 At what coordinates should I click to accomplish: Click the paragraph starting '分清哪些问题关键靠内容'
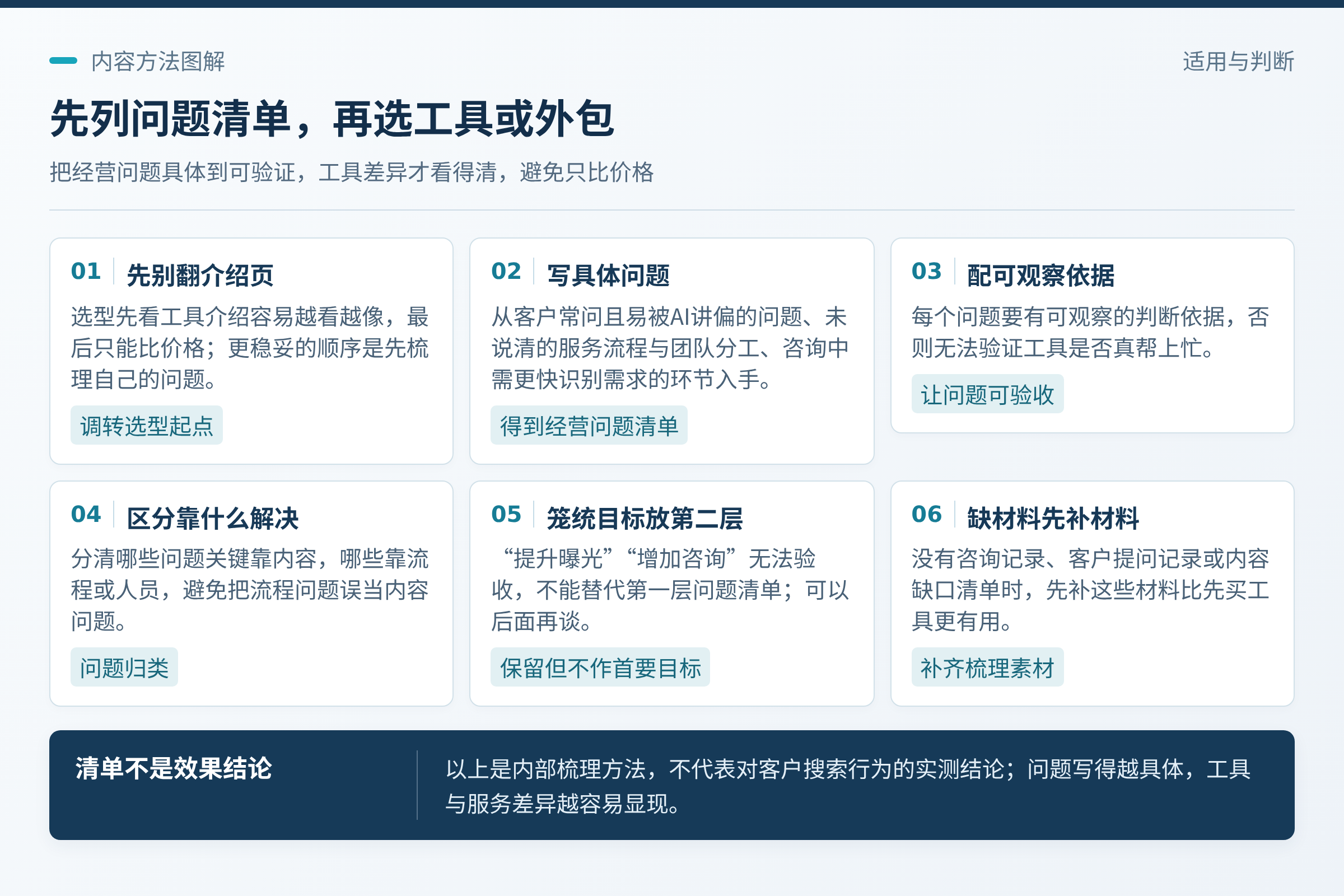(x=250, y=590)
